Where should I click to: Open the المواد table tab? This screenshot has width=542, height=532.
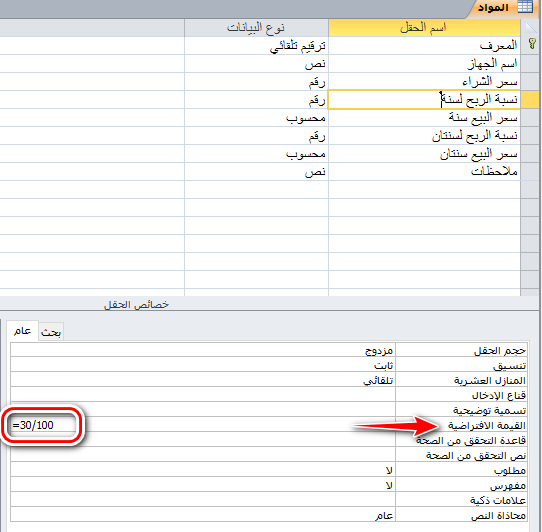(504, 8)
